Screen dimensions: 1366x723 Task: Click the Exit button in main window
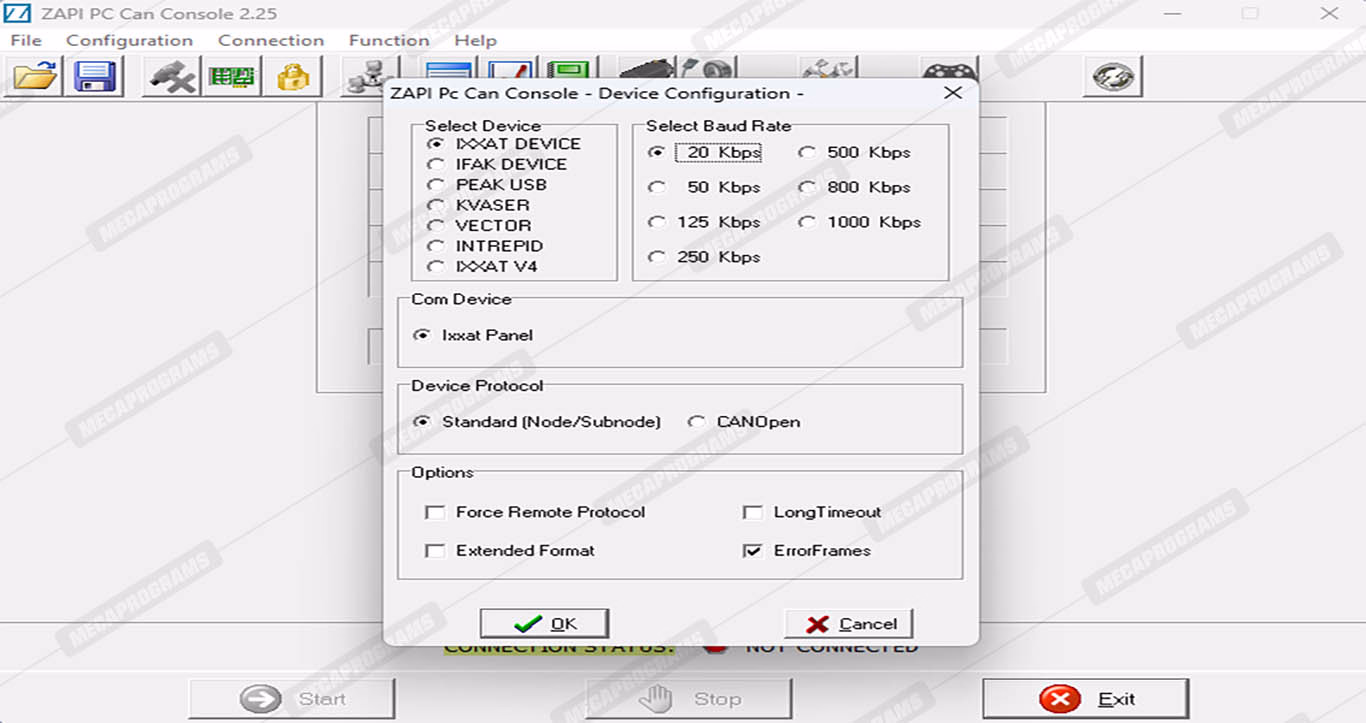pos(1086,699)
